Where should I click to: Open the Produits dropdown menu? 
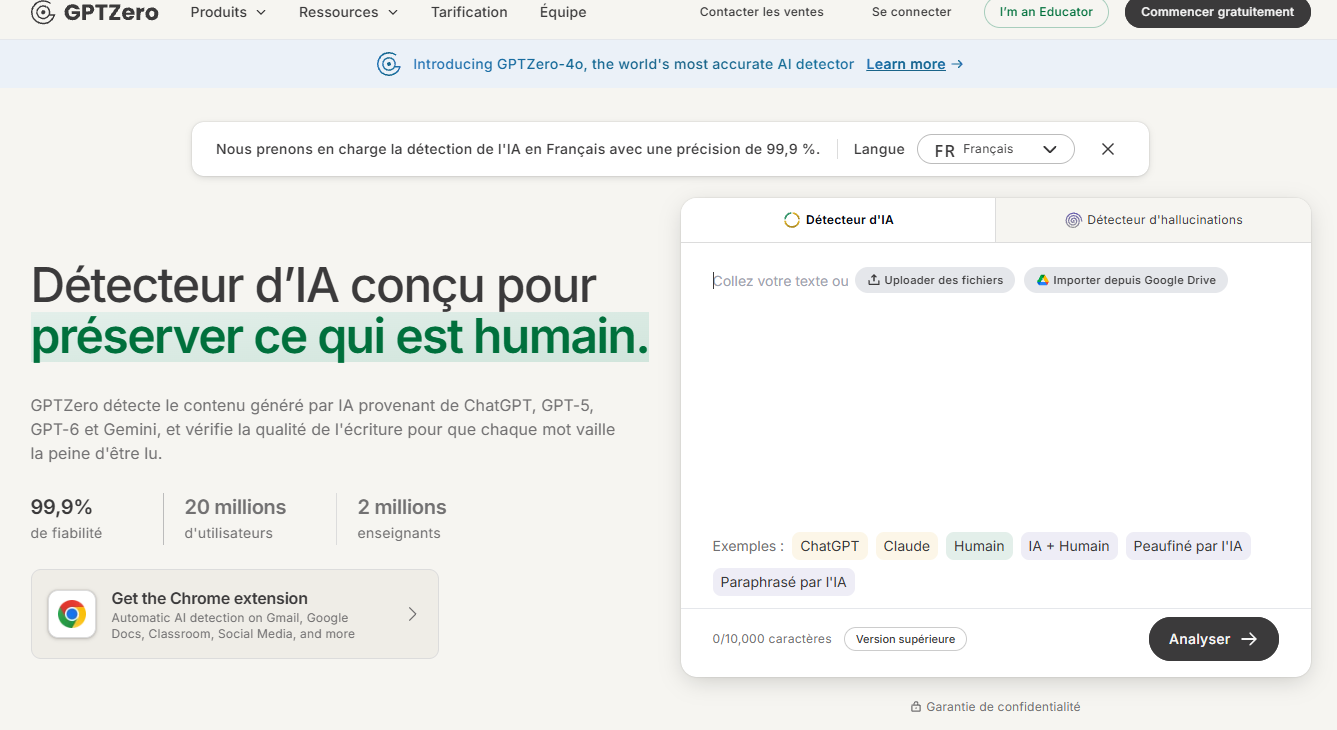228,12
